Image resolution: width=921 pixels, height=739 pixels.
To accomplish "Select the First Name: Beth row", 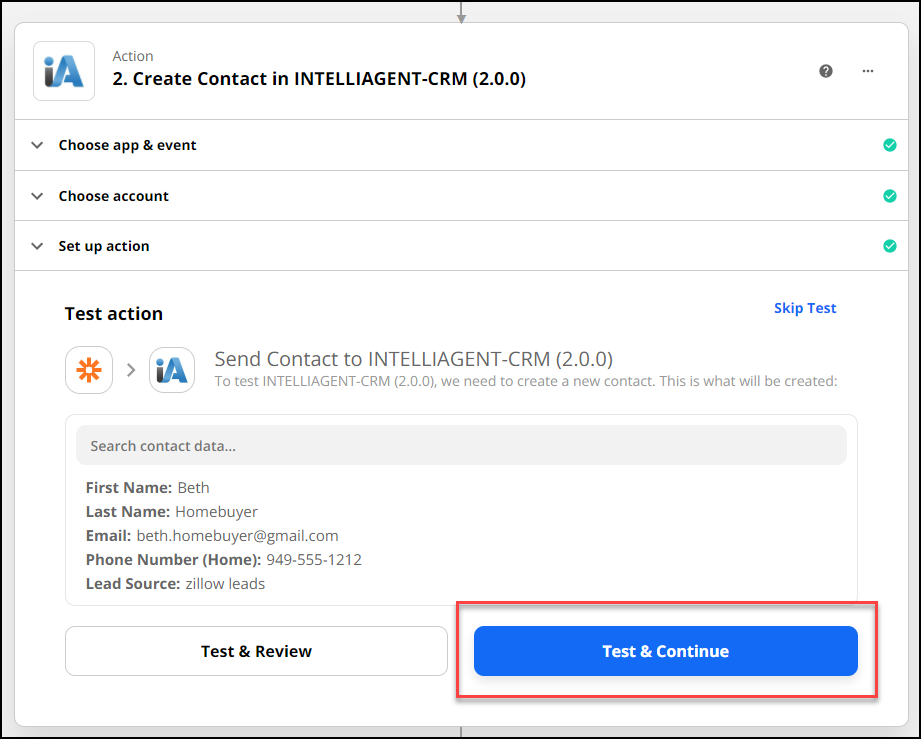I will tap(147, 488).
